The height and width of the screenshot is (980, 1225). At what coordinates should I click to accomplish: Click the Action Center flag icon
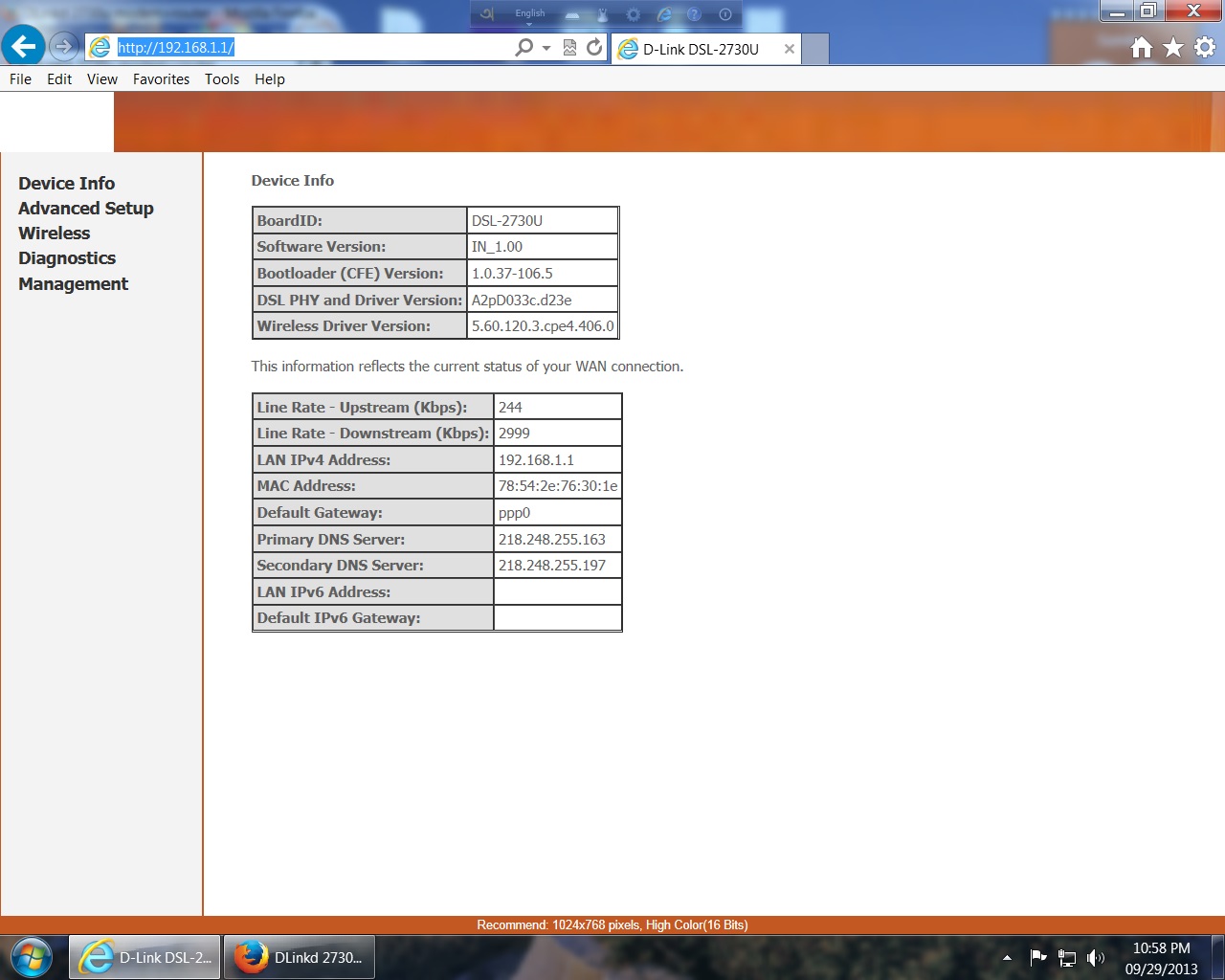pos(1037,957)
